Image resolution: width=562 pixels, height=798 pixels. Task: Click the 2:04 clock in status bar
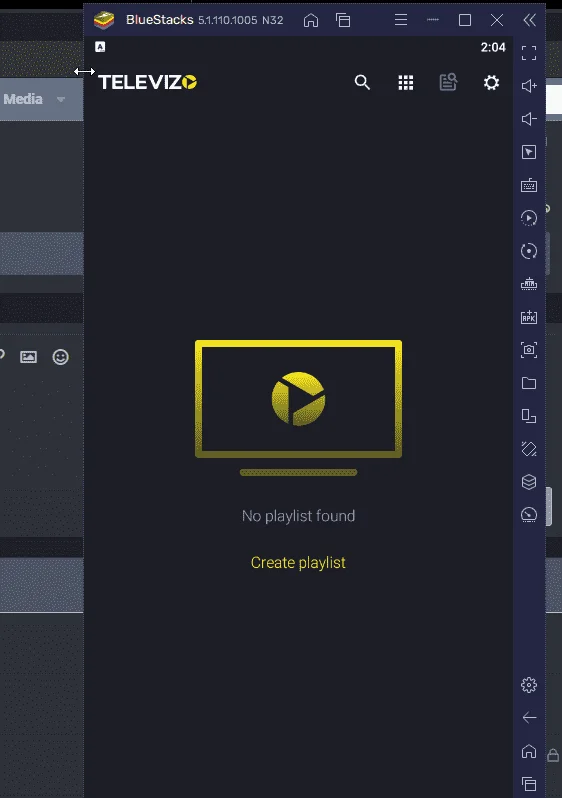click(493, 47)
